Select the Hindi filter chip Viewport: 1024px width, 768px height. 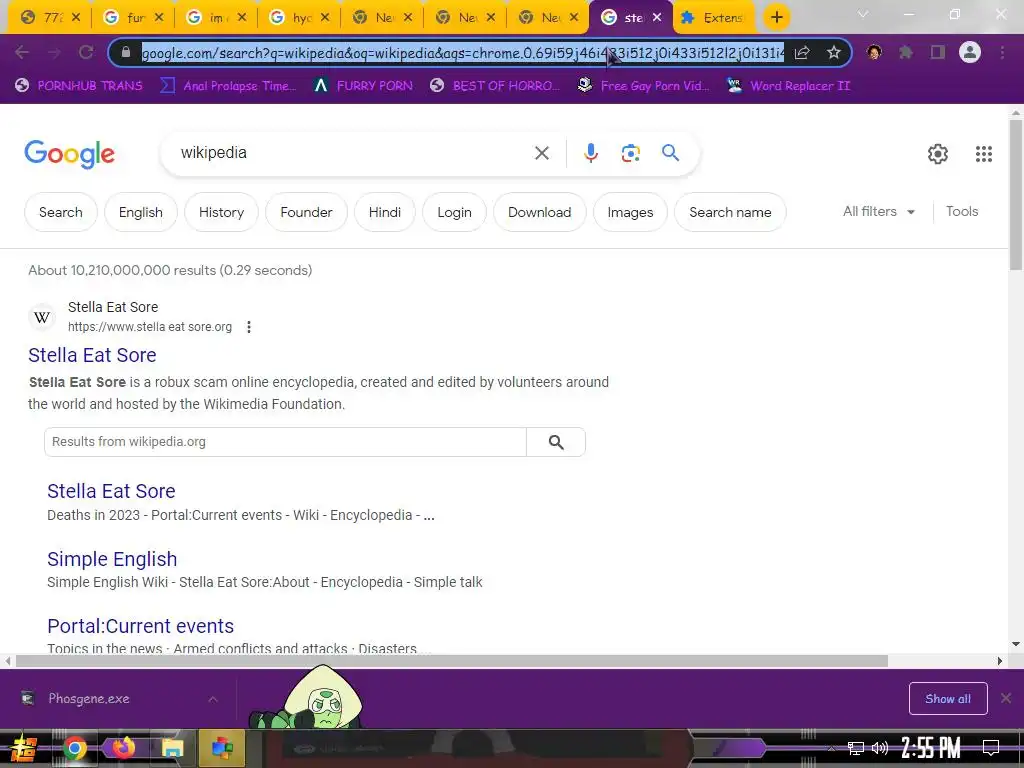(x=385, y=212)
